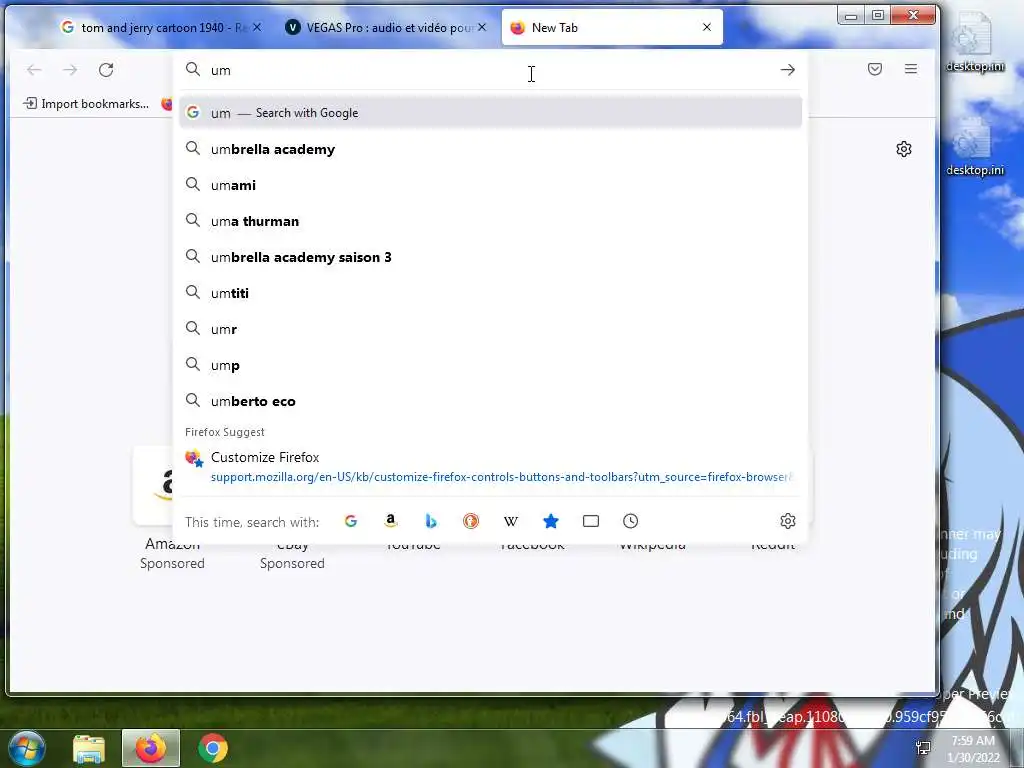The image size is (1024, 768).
Task: Click the Go arrow in address bar
Action: [788, 70]
